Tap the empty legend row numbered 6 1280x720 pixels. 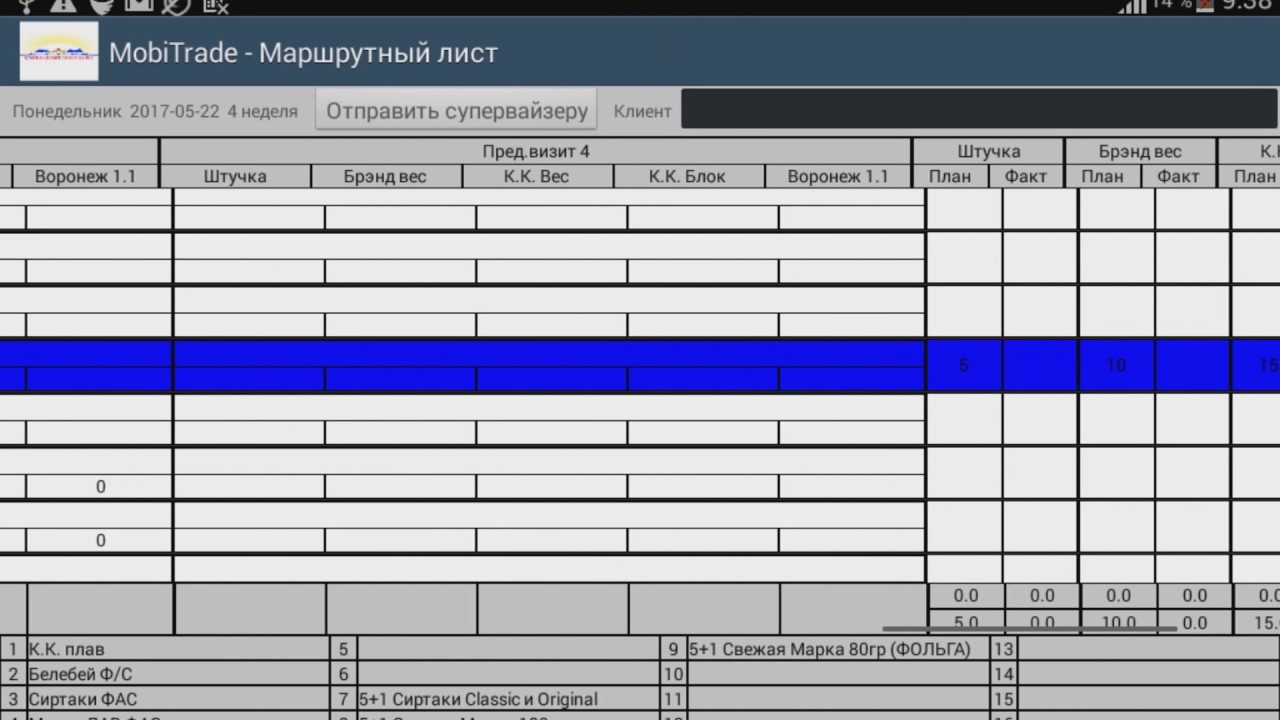point(495,674)
